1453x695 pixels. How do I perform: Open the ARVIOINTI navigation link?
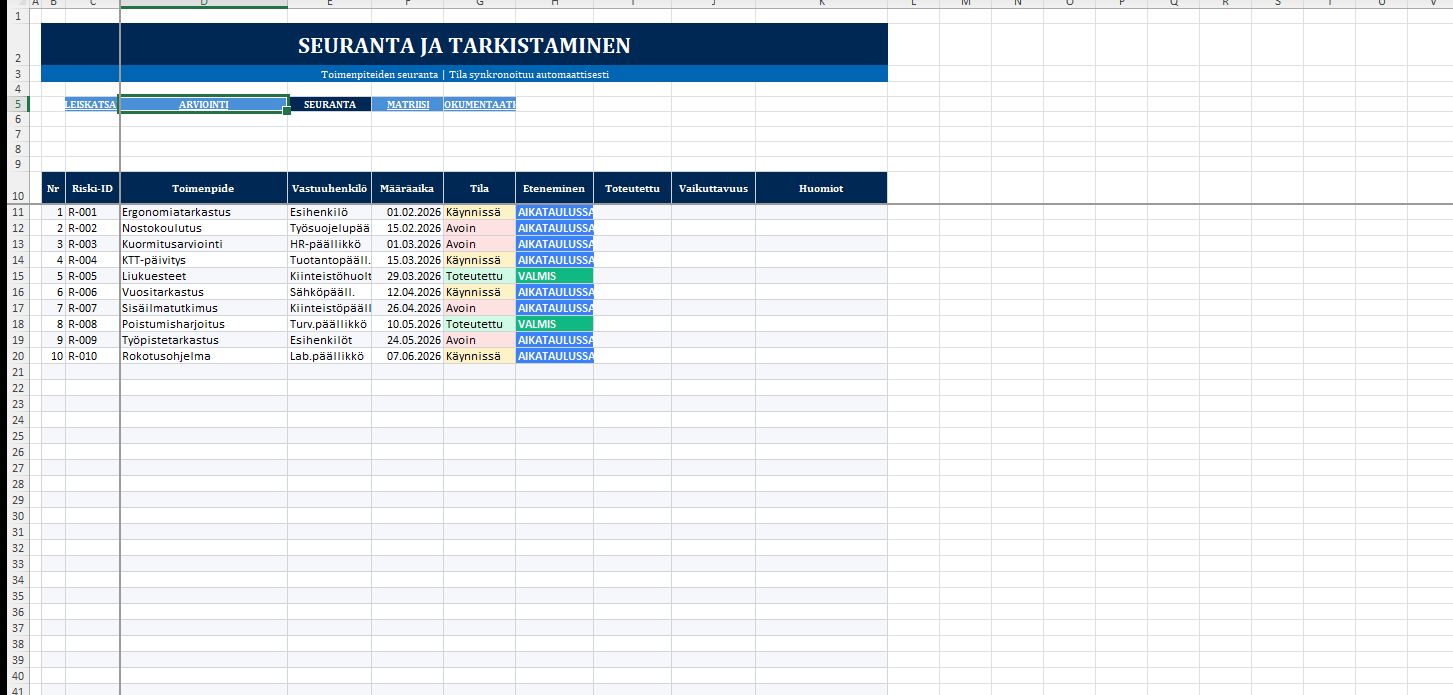pyautogui.click(x=203, y=104)
